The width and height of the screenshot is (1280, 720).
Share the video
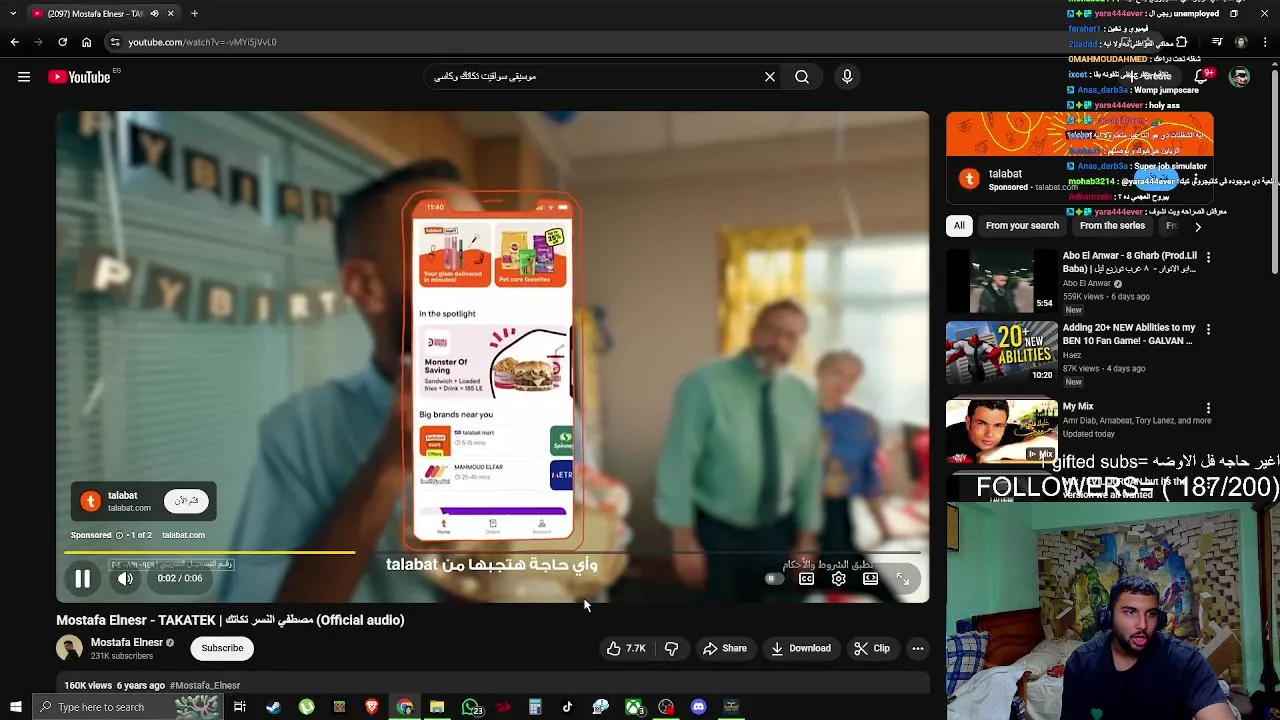(x=725, y=648)
